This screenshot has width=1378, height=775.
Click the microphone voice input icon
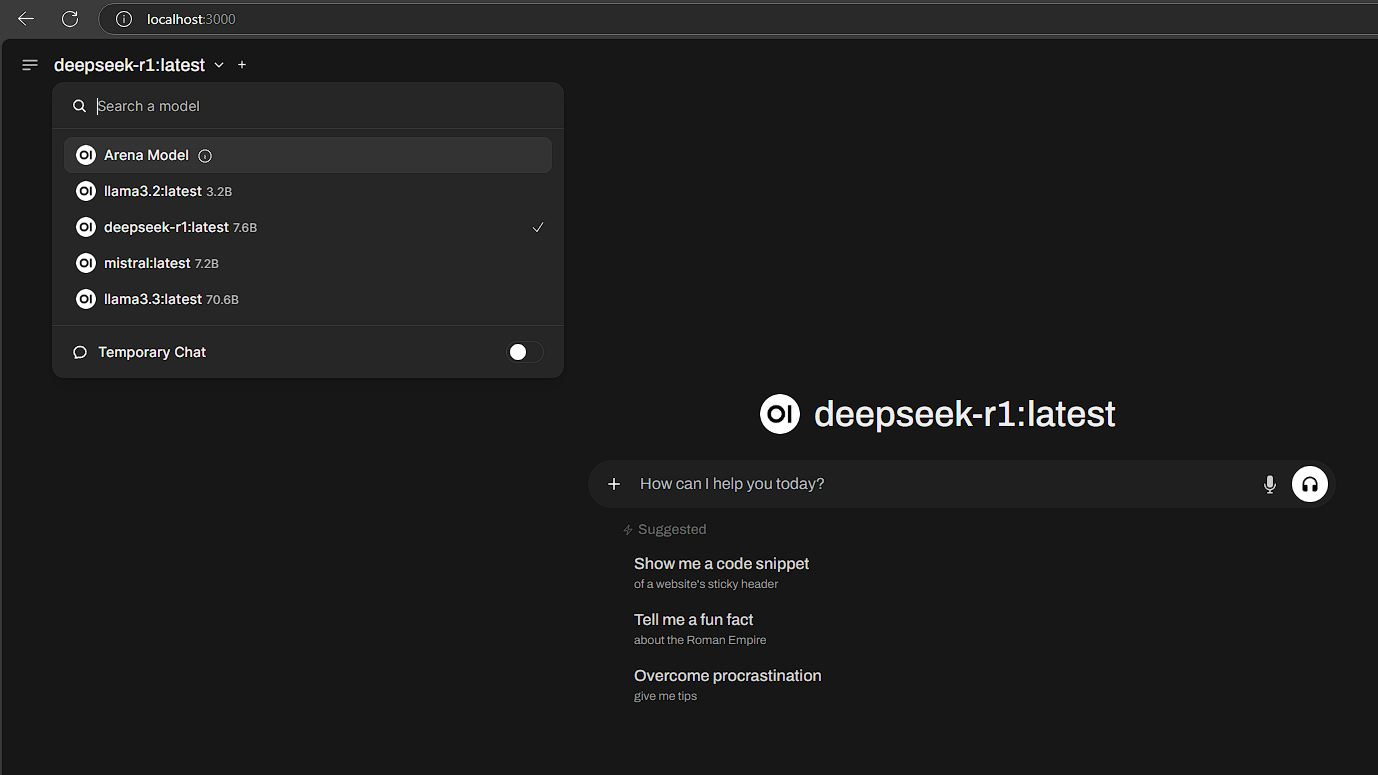1270,484
